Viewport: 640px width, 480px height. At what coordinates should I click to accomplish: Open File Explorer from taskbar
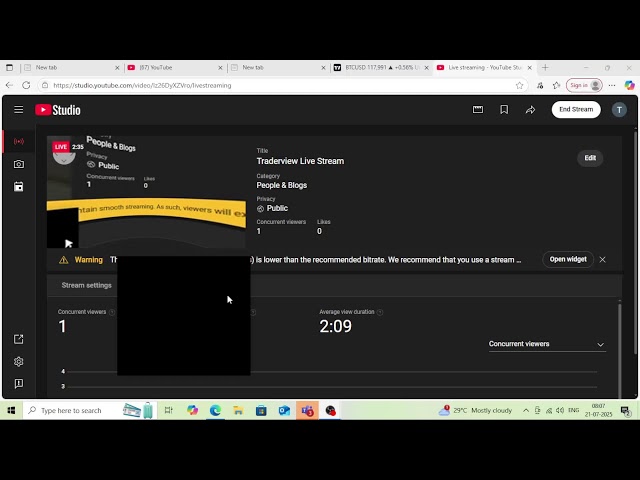(x=238, y=410)
